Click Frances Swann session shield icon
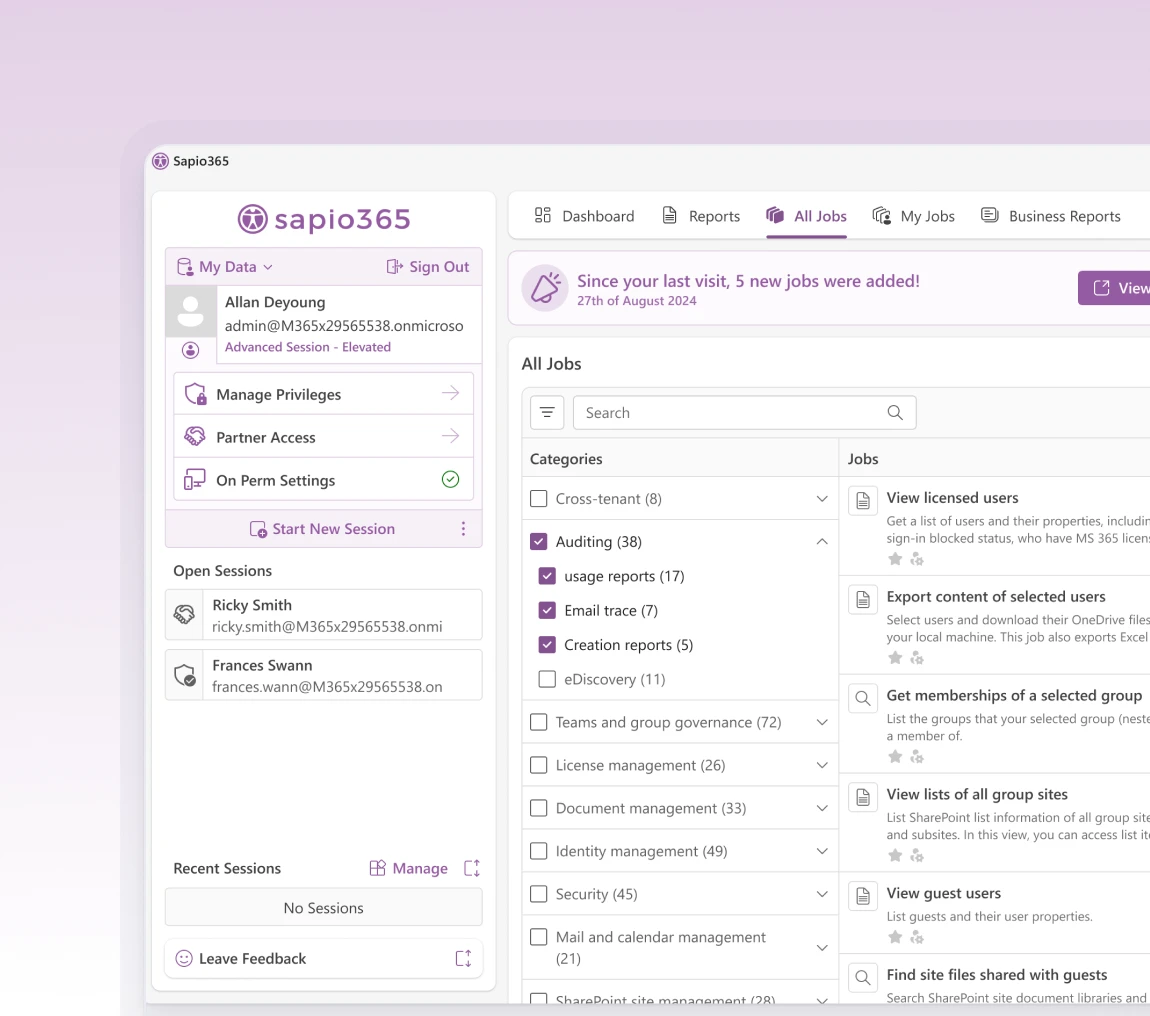The width and height of the screenshot is (1150, 1016). pos(185,675)
